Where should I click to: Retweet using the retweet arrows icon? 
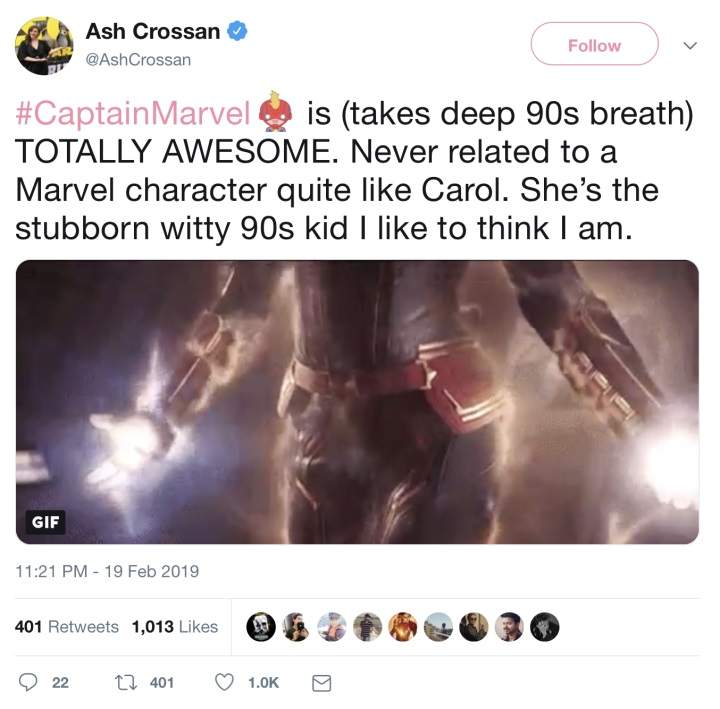coord(128,682)
